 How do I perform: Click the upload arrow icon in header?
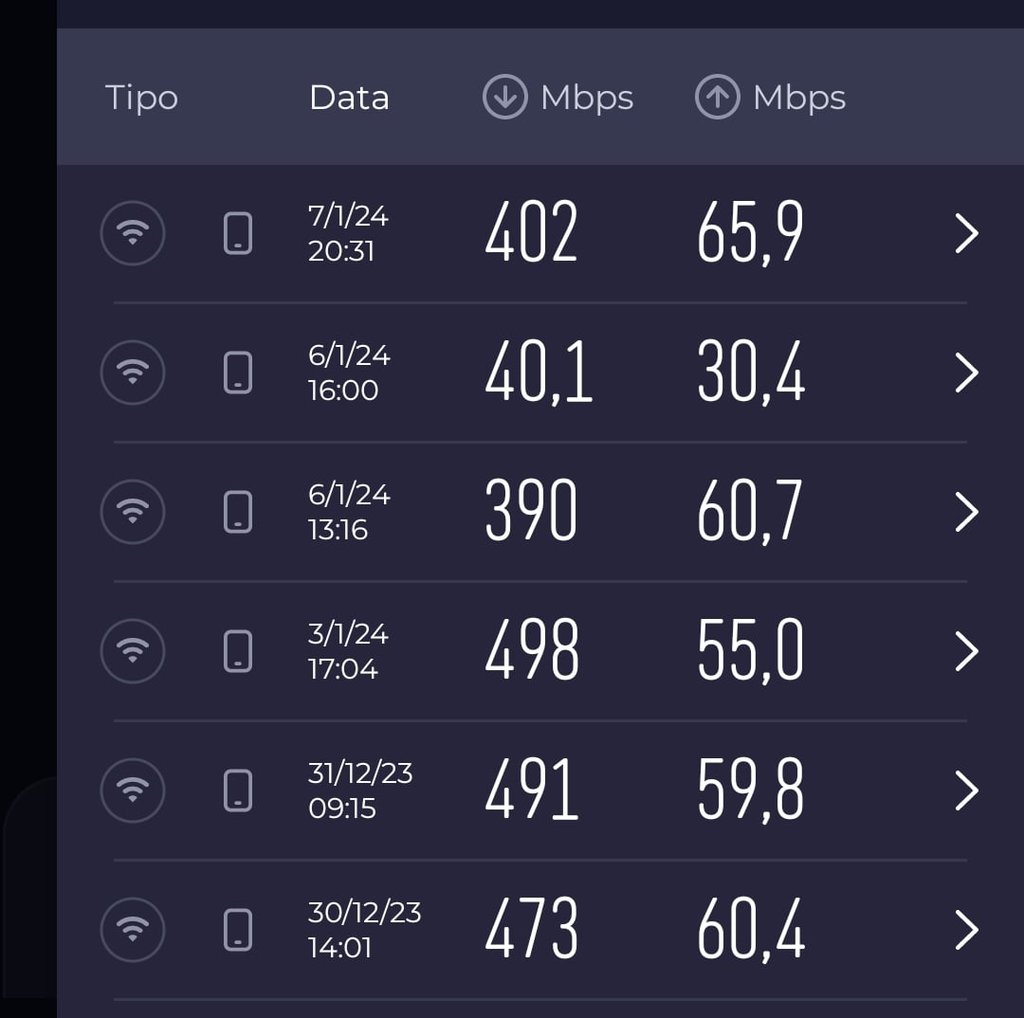tap(717, 97)
